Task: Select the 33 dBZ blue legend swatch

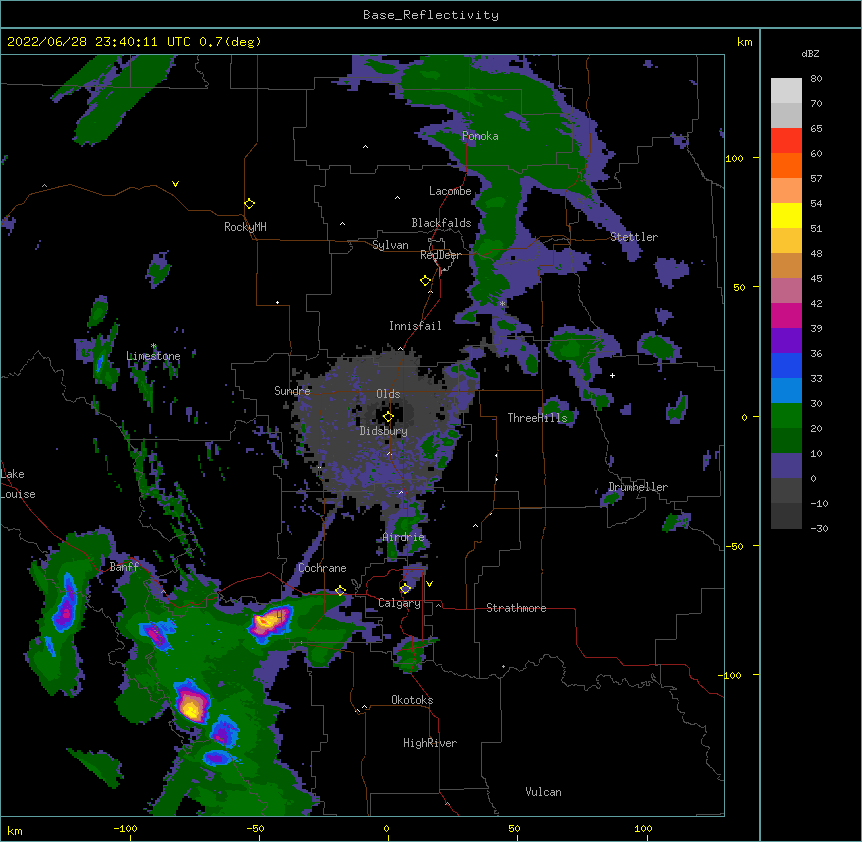Action: [x=786, y=391]
